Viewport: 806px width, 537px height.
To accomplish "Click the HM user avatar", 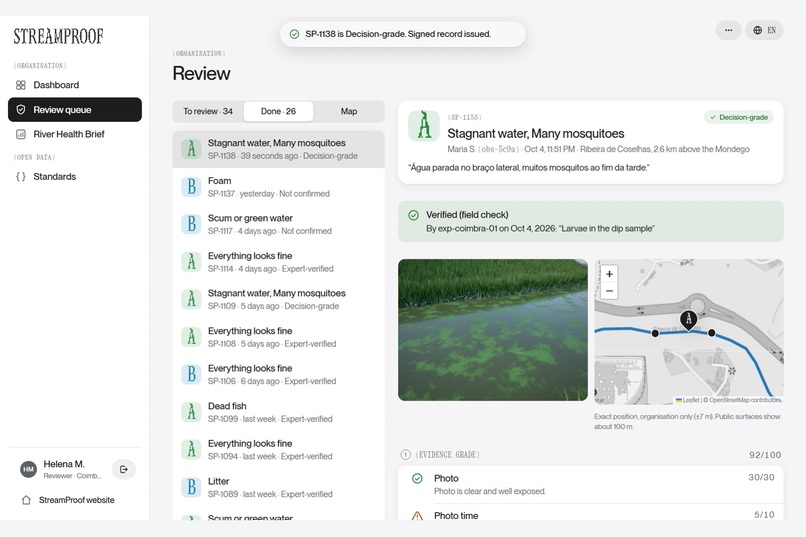I will (28, 469).
